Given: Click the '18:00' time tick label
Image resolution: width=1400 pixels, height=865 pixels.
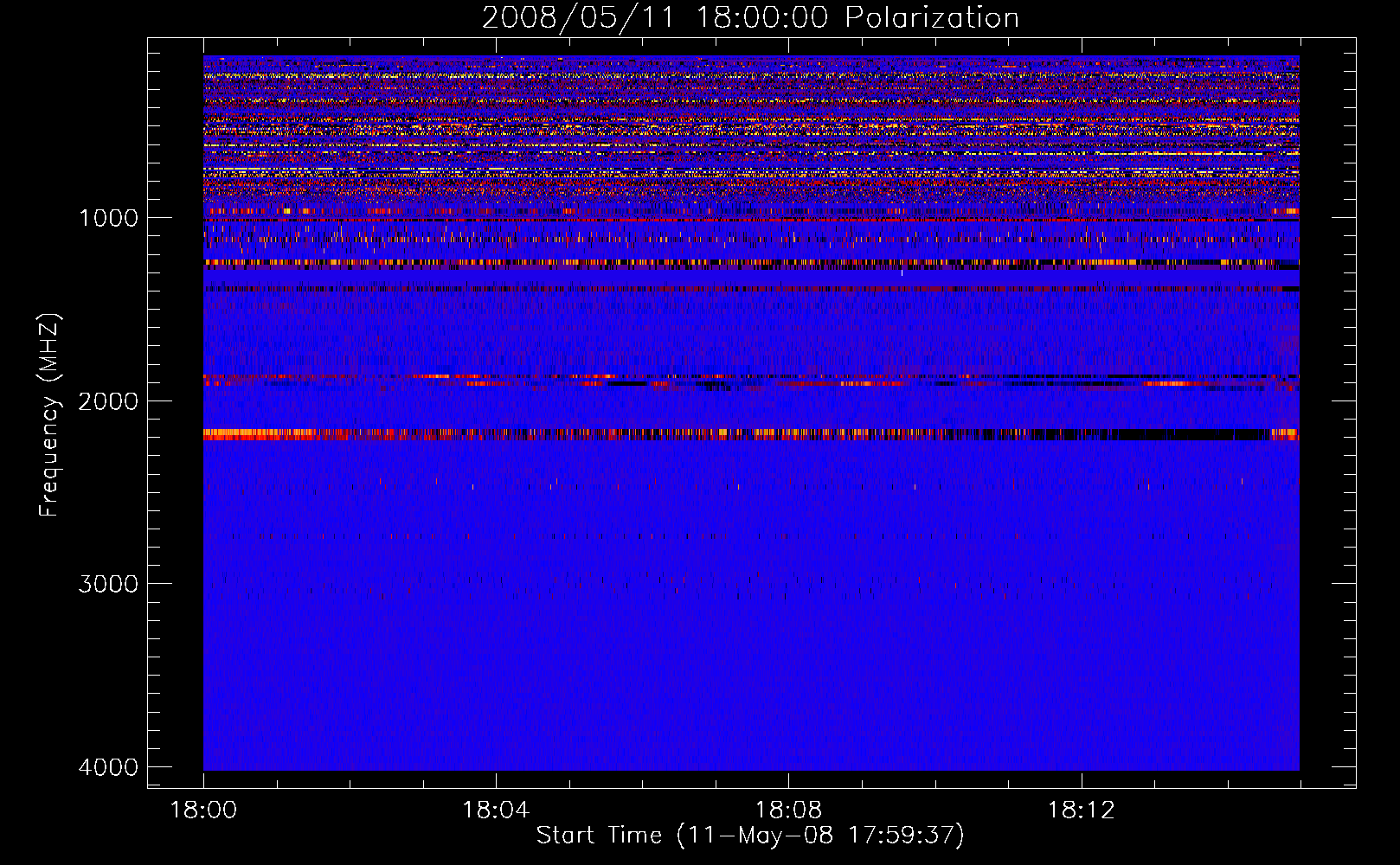Looking at the screenshot, I should tap(203, 811).
